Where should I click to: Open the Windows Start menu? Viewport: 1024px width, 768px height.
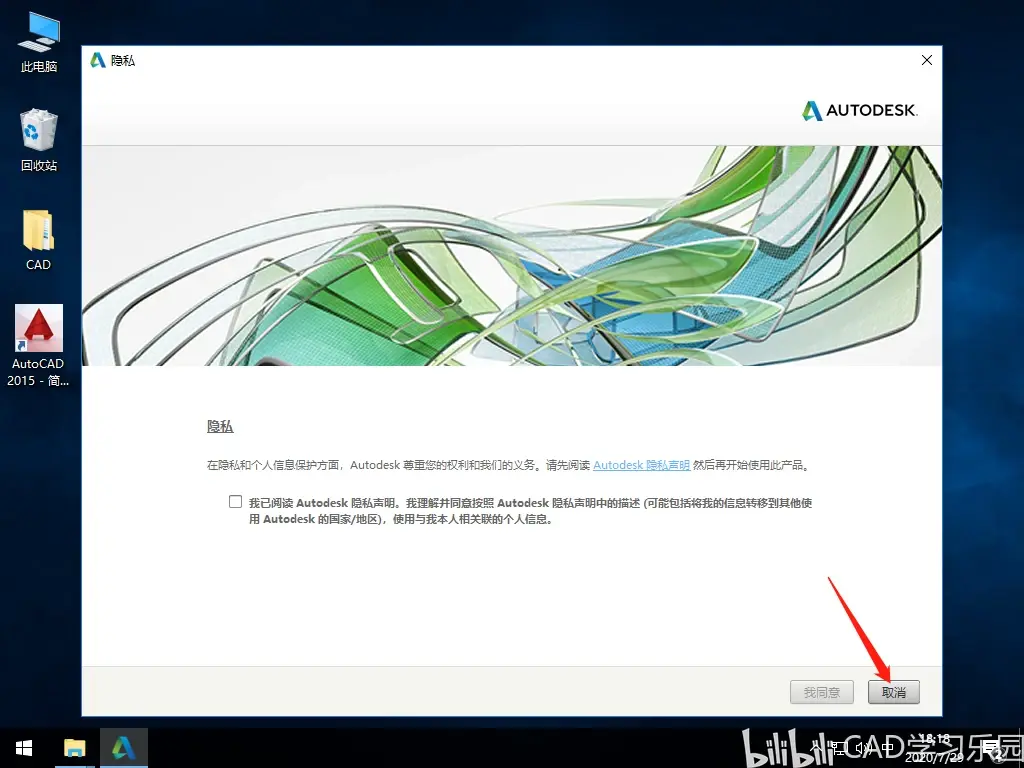point(24,748)
